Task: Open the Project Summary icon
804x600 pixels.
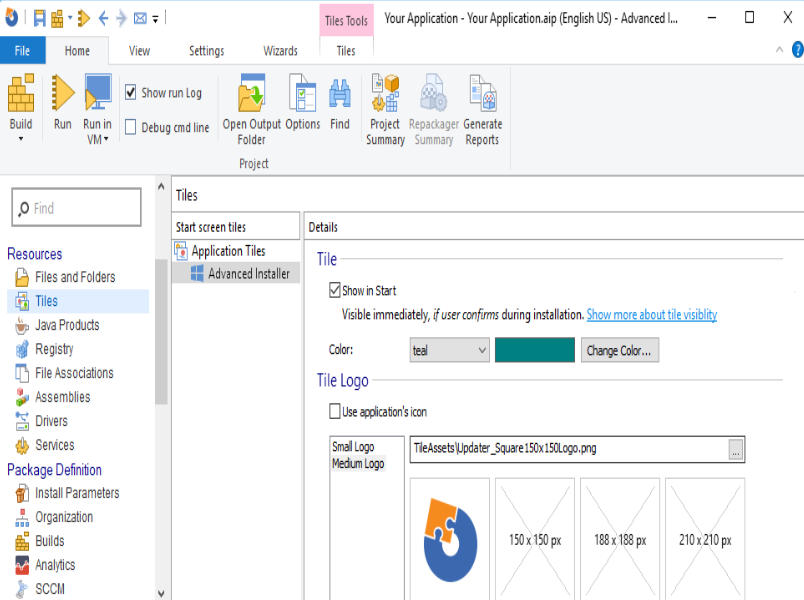Action: [385, 94]
